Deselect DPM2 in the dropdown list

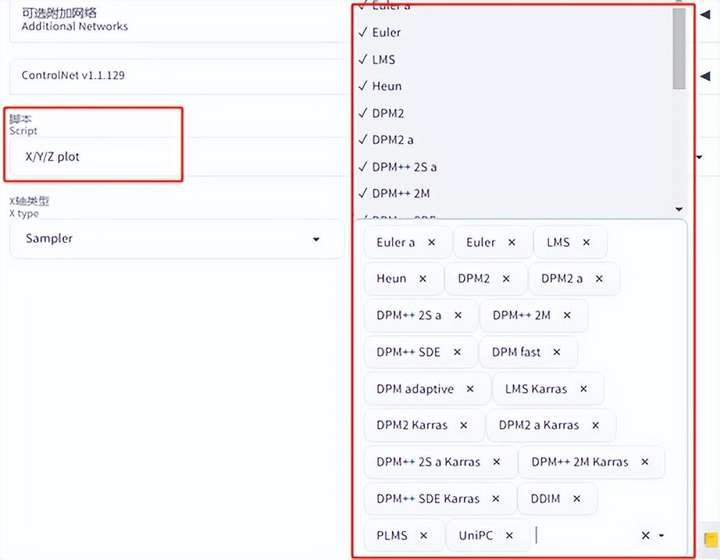point(513,113)
